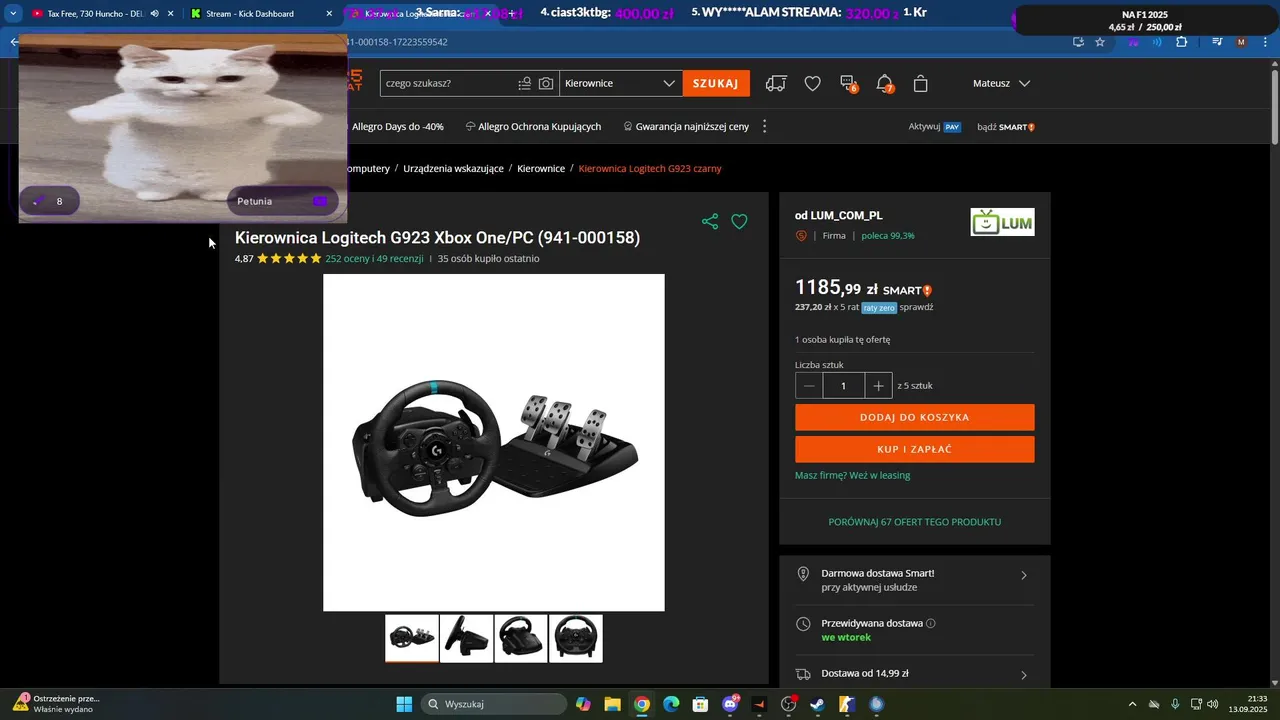Select fourth thumbnail with front wheel view
This screenshot has width=1280, height=720.
coord(576,638)
